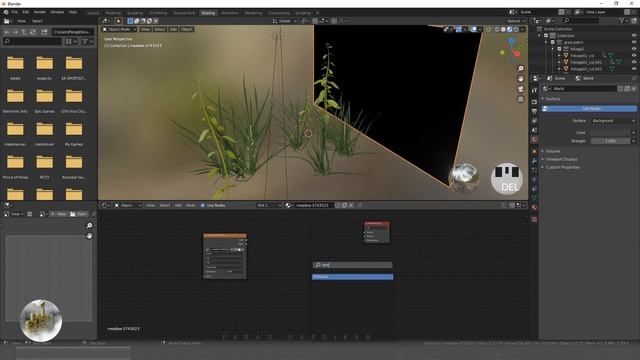This screenshot has width=640, height=360.
Task: Select the red material output node
Action: (x=377, y=233)
